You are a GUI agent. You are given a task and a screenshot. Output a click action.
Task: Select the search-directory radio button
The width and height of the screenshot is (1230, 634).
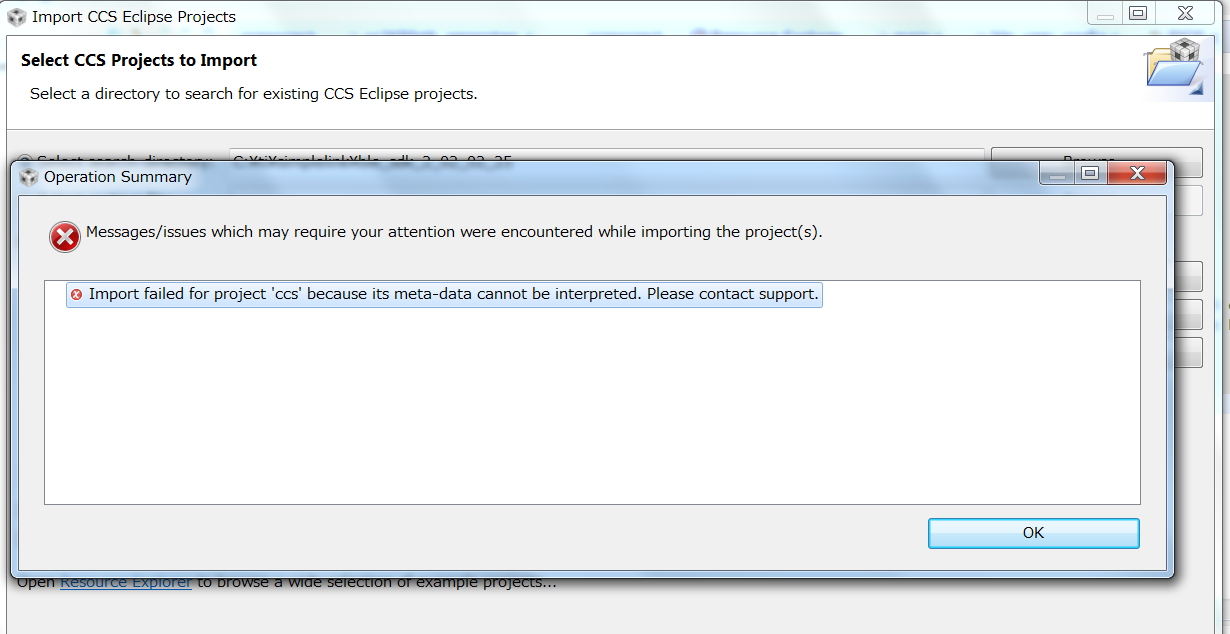click(x=25, y=160)
